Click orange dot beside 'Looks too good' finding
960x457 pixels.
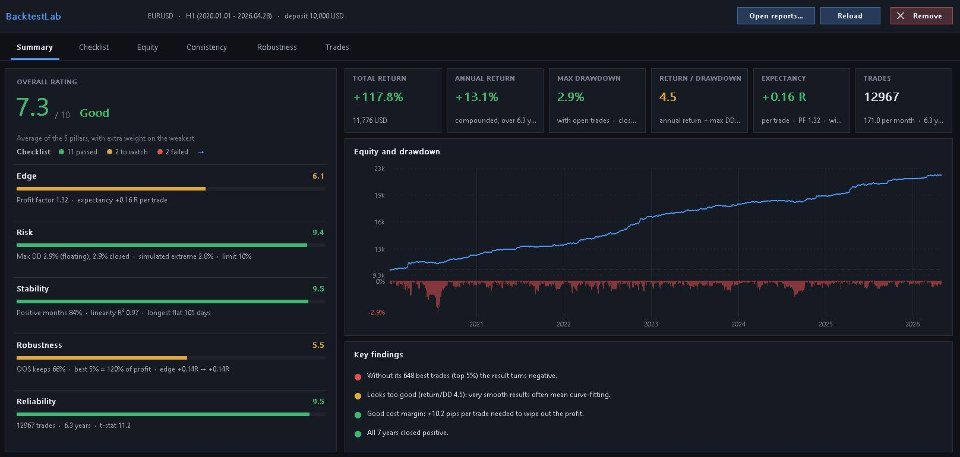pyautogui.click(x=358, y=395)
